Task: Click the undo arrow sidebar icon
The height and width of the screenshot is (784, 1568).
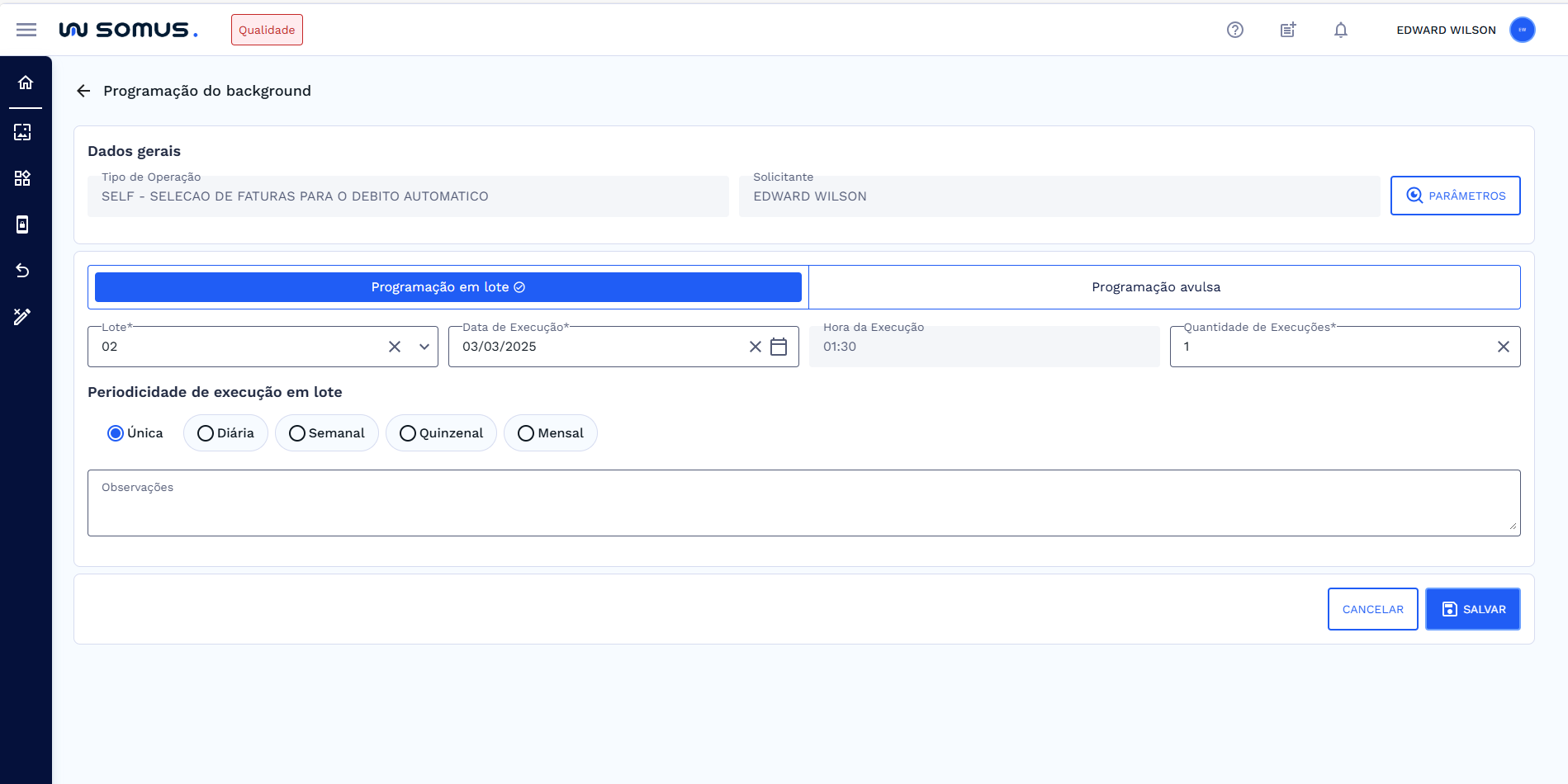Action: 22,271
